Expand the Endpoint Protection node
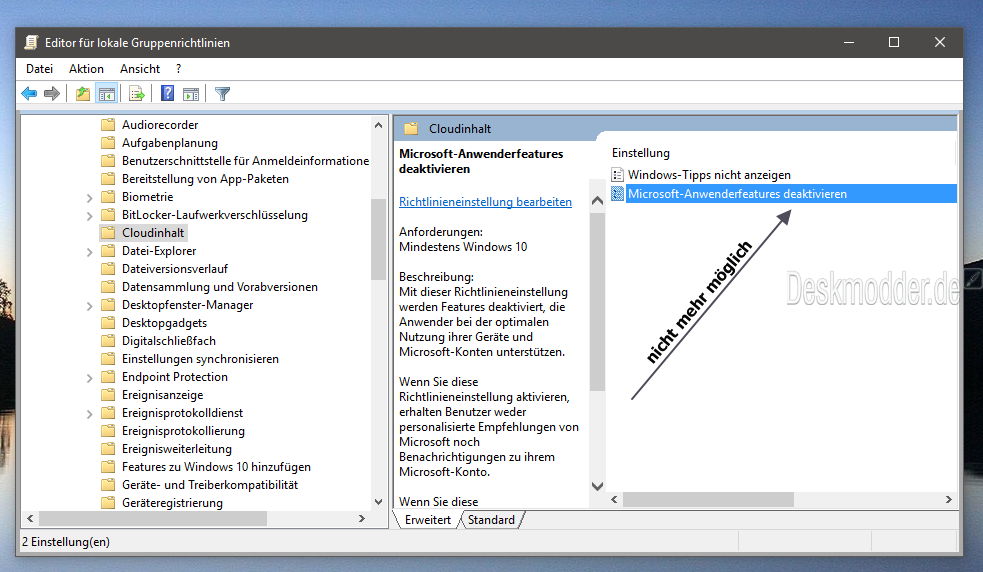Viewport: 983px width, 572px height. point(90,378)
